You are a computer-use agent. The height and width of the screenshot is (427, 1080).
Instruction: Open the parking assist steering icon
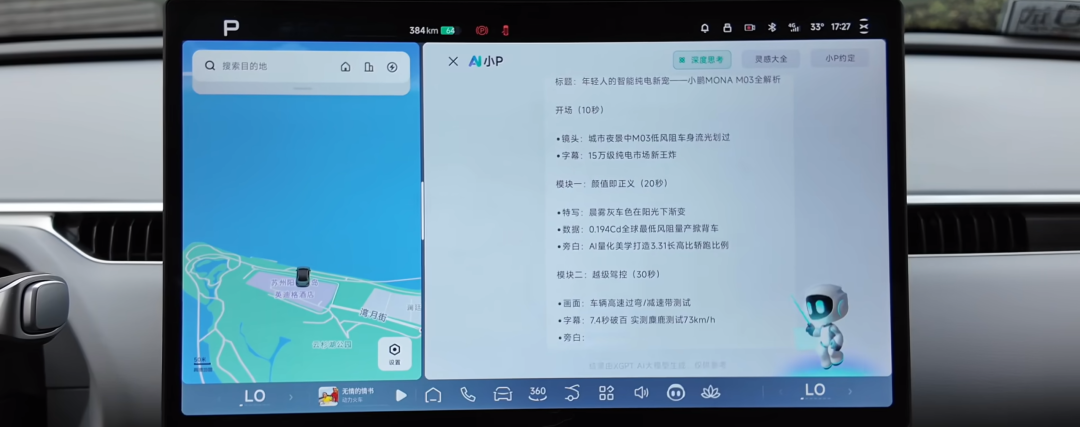[x=572, y=393]
